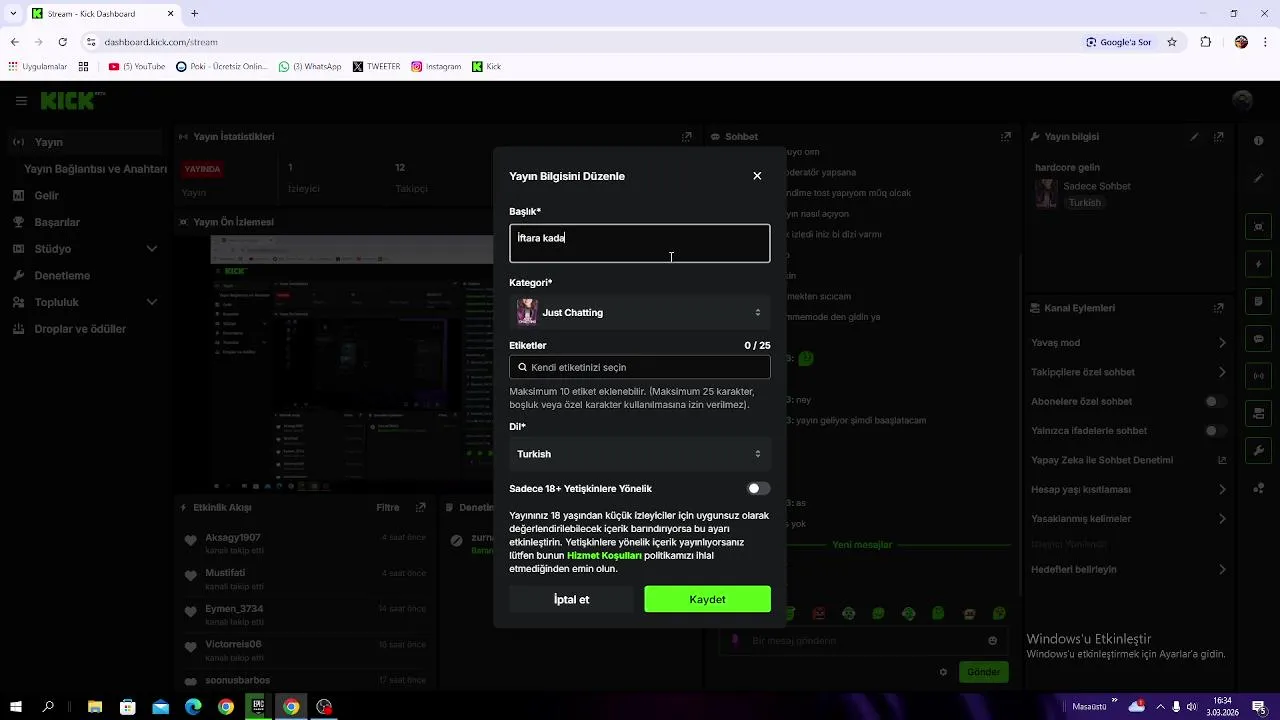Open the Dil dropdown showing Turkish
1280x720 pixels.
pyautogui.click(x=640, y=454)
